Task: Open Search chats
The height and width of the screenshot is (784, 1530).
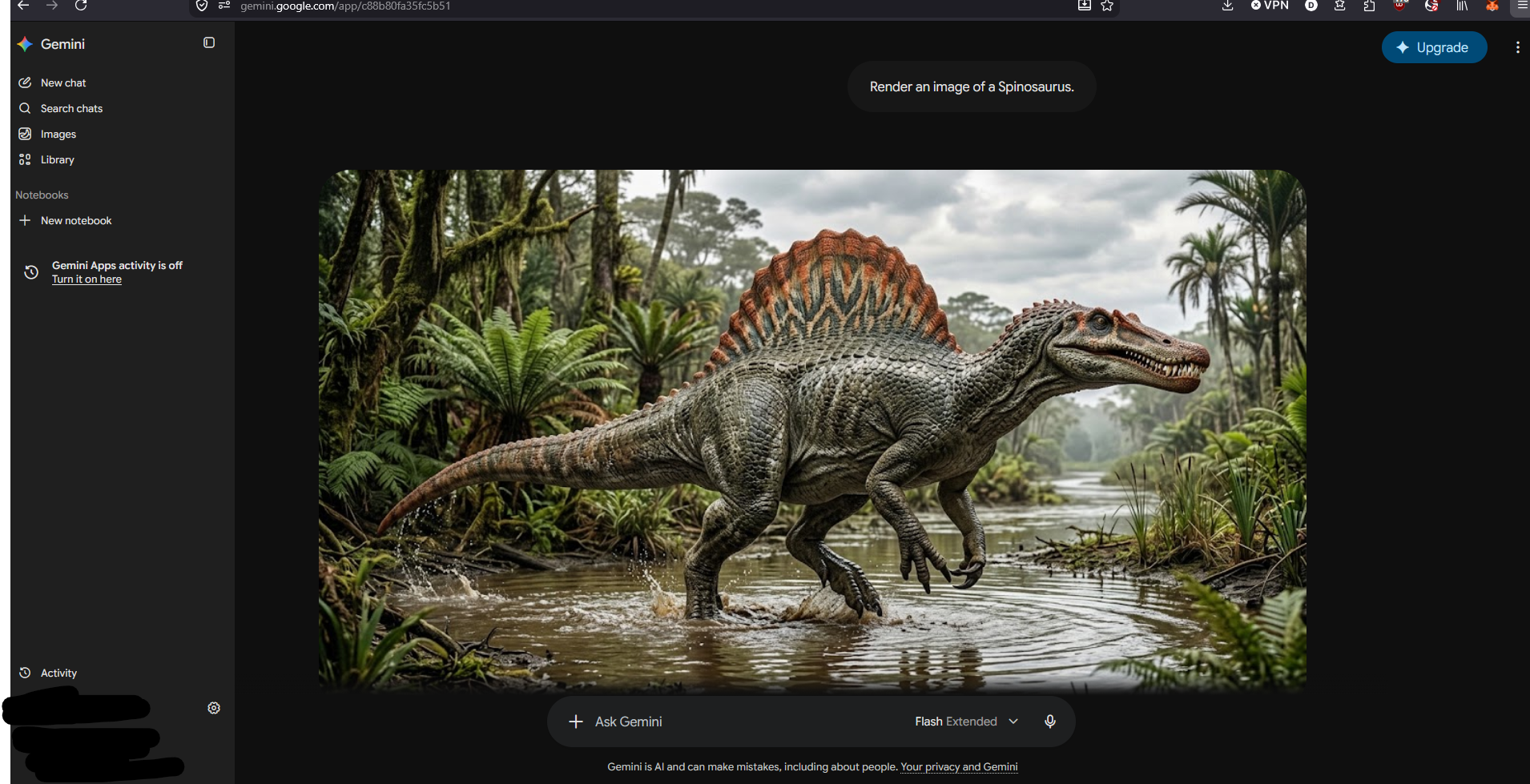Action: point(61,108)
